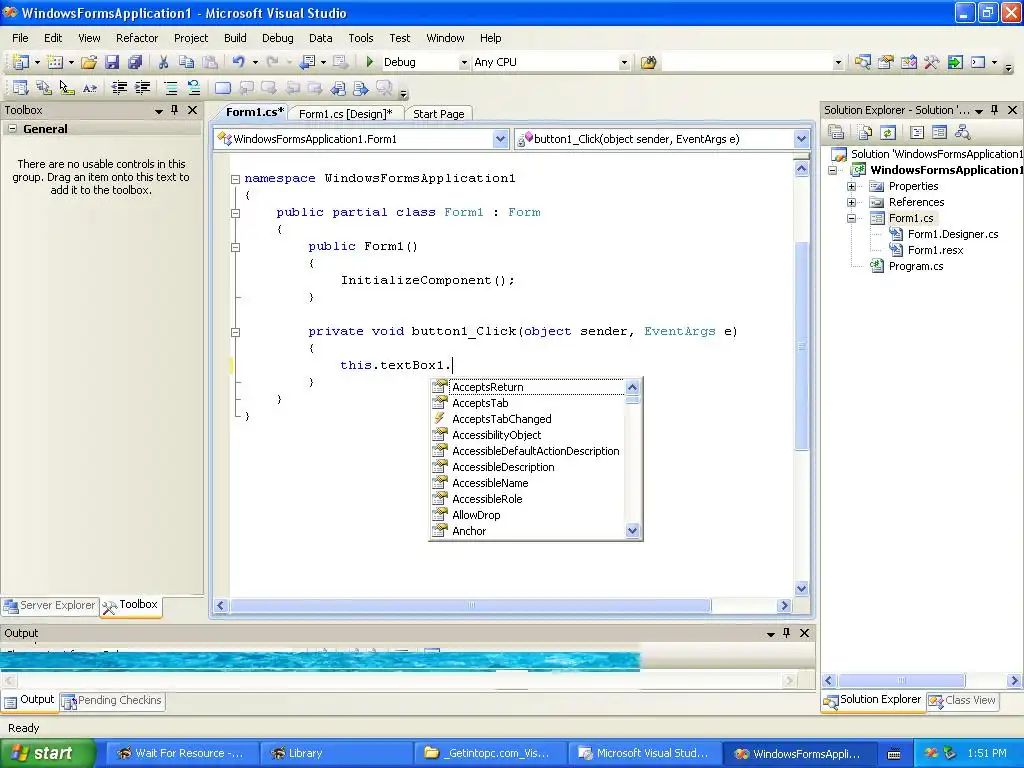
Task: Open the button1_Click members dropdown
Action: (801, 138)
